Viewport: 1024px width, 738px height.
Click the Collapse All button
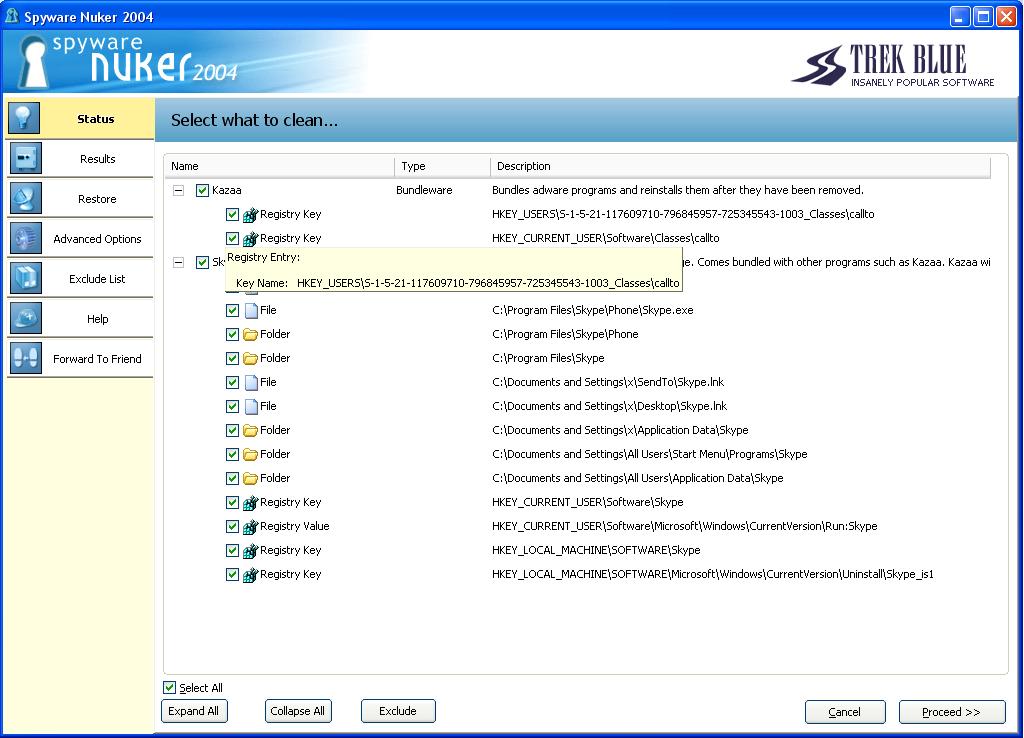click(298, 711)
